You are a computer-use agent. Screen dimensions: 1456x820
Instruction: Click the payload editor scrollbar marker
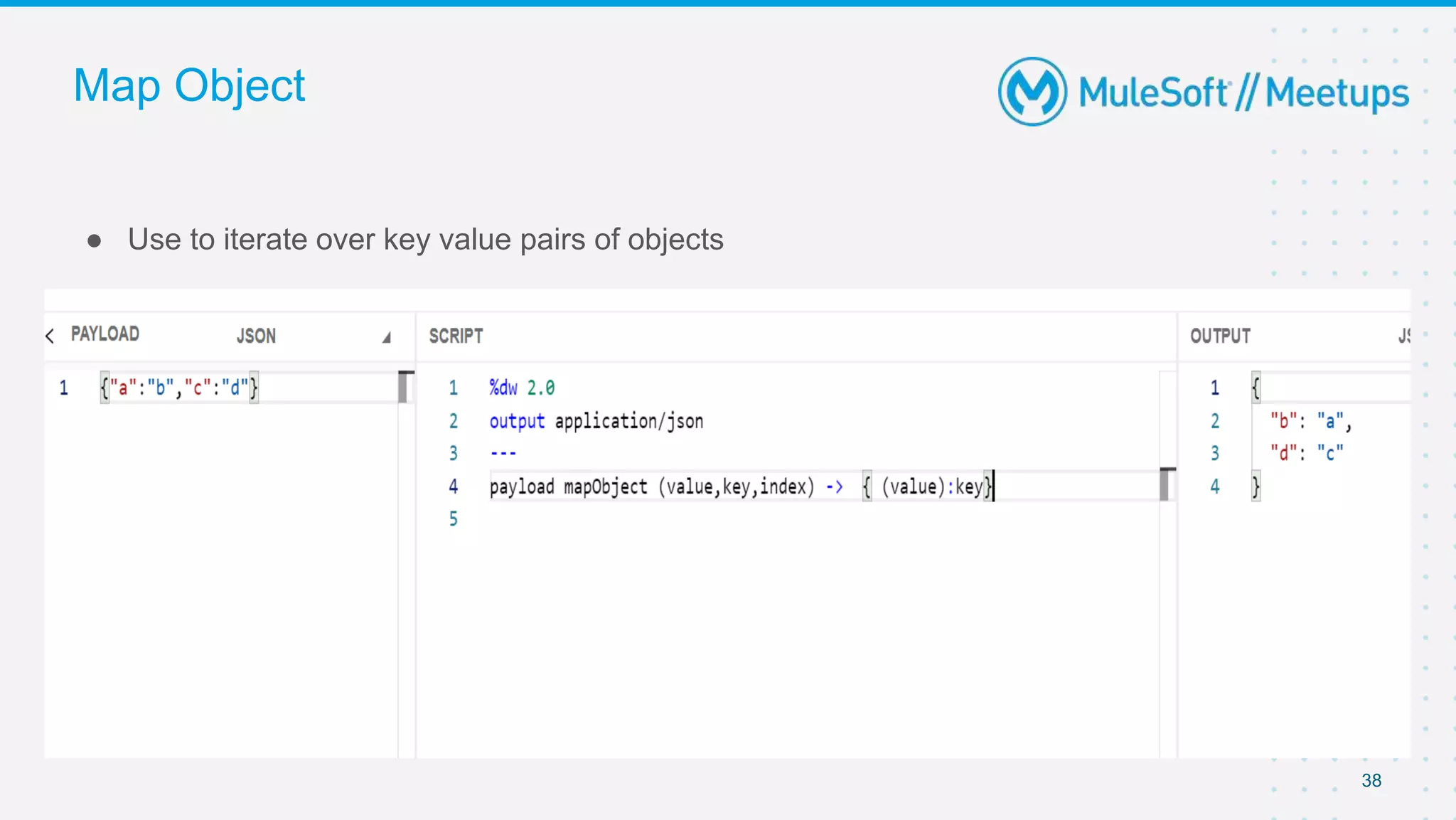405,387
